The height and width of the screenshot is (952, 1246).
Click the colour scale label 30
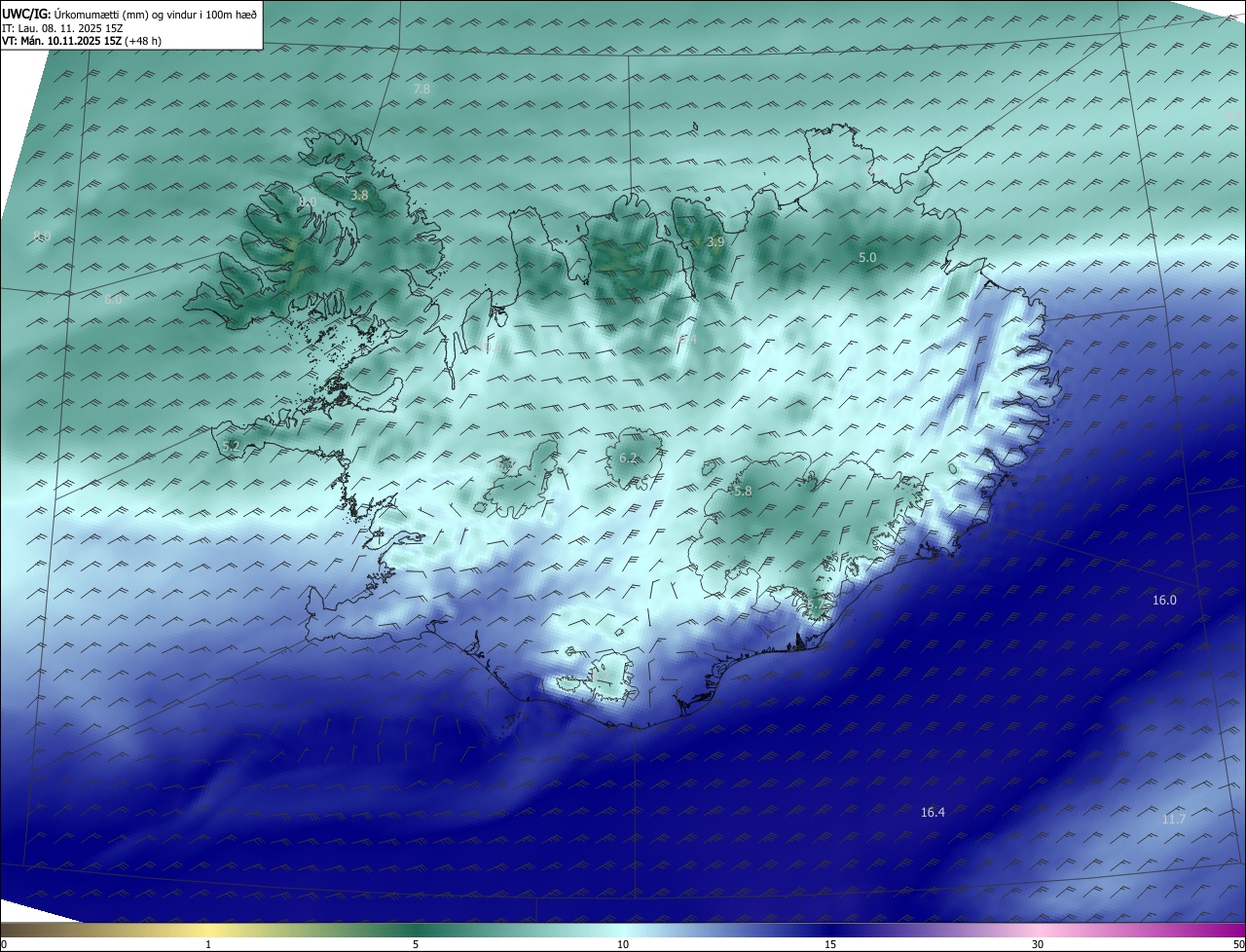tap(1038, 944)
